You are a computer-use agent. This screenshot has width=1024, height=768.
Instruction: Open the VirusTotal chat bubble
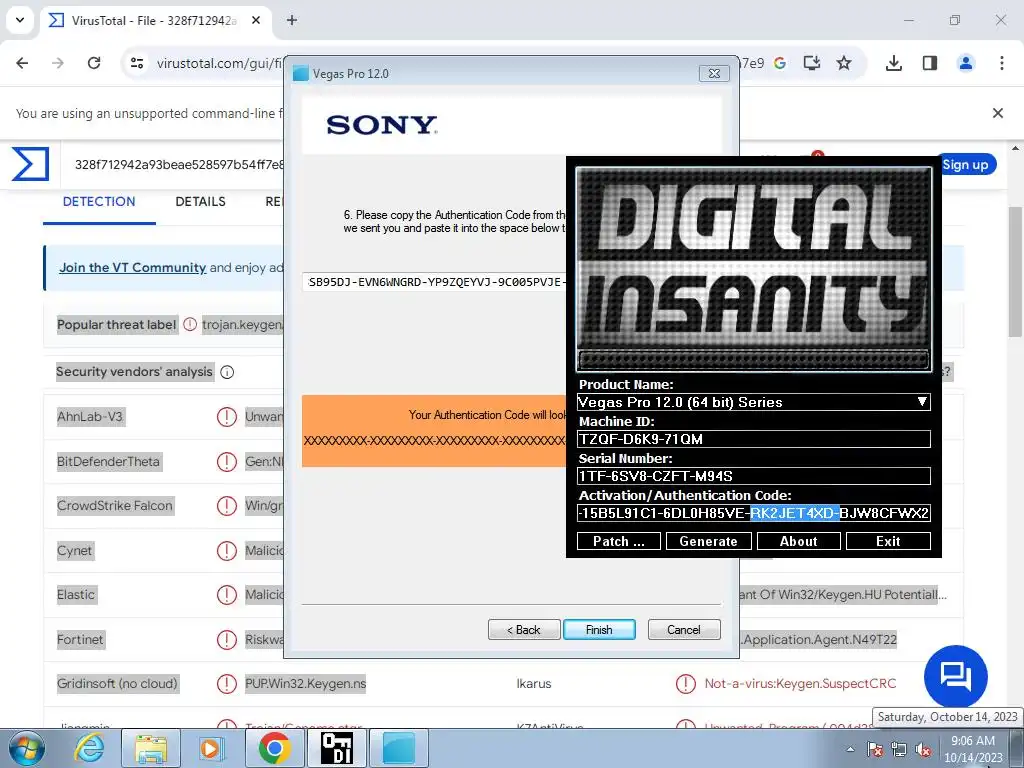(955, 677)
